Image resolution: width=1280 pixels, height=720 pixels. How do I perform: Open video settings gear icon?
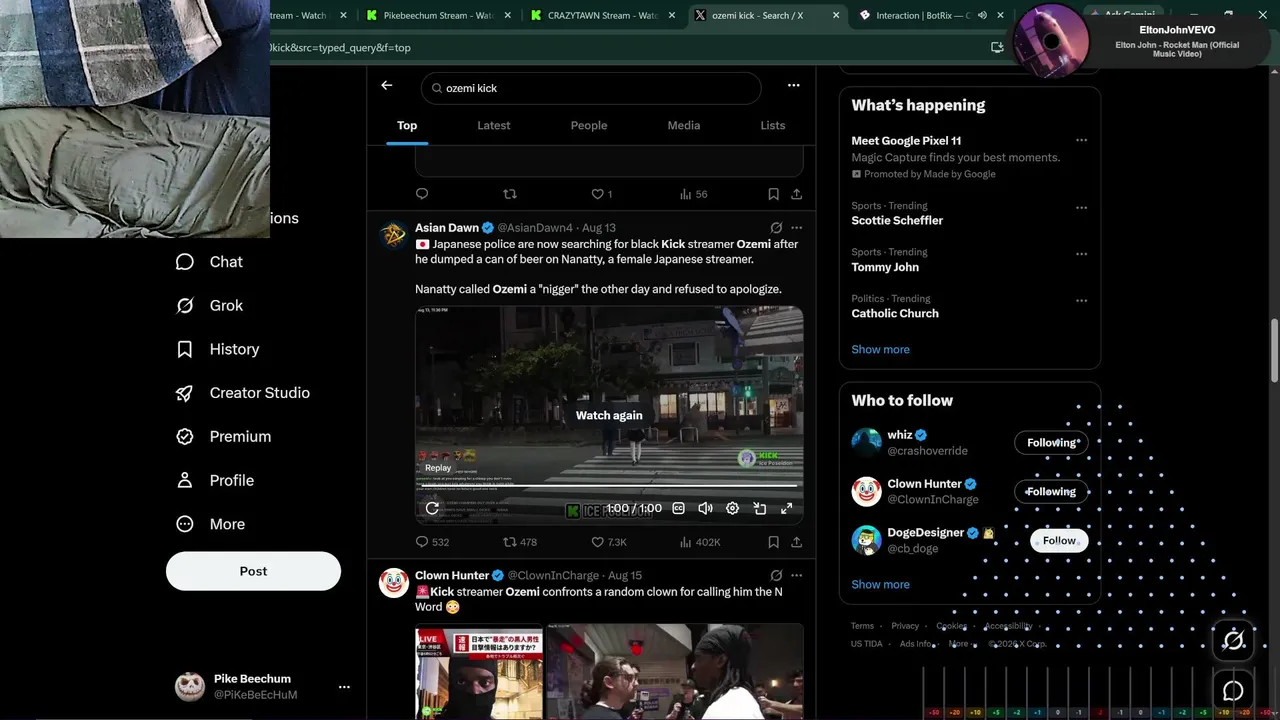pos(732,508)
